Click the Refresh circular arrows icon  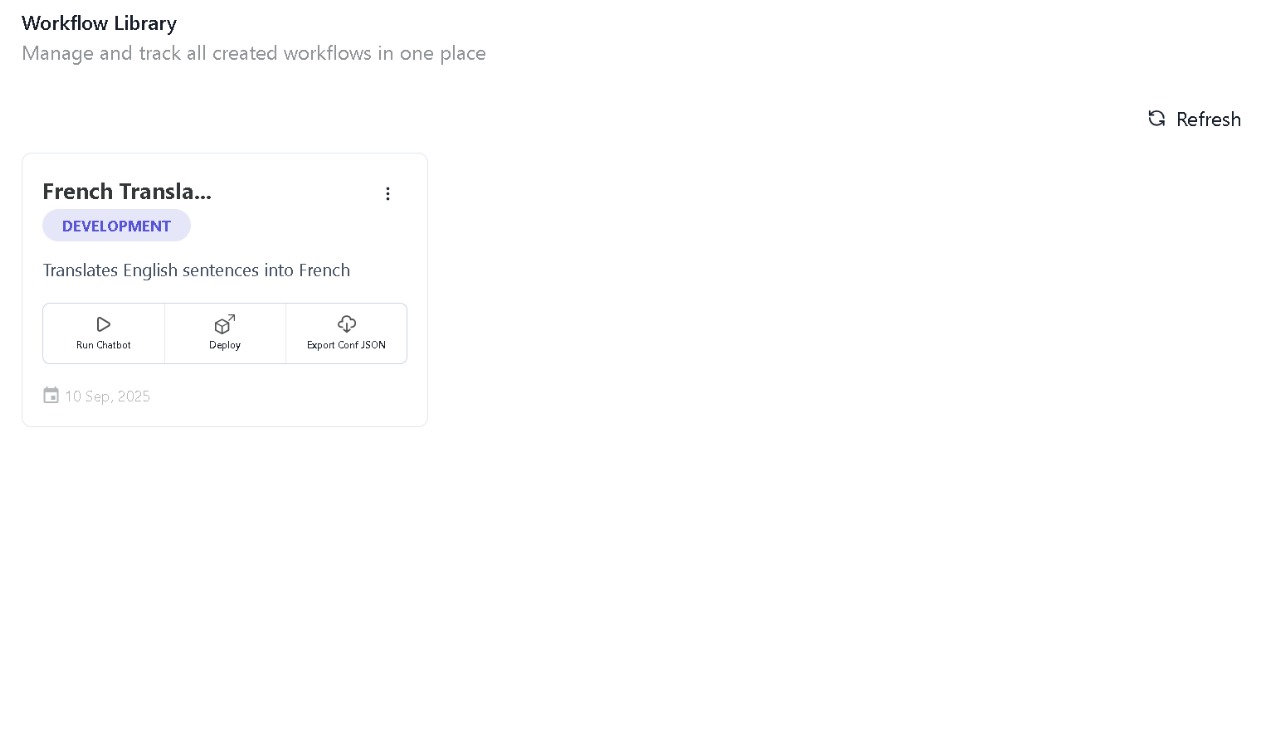(x=1156, y=118)
